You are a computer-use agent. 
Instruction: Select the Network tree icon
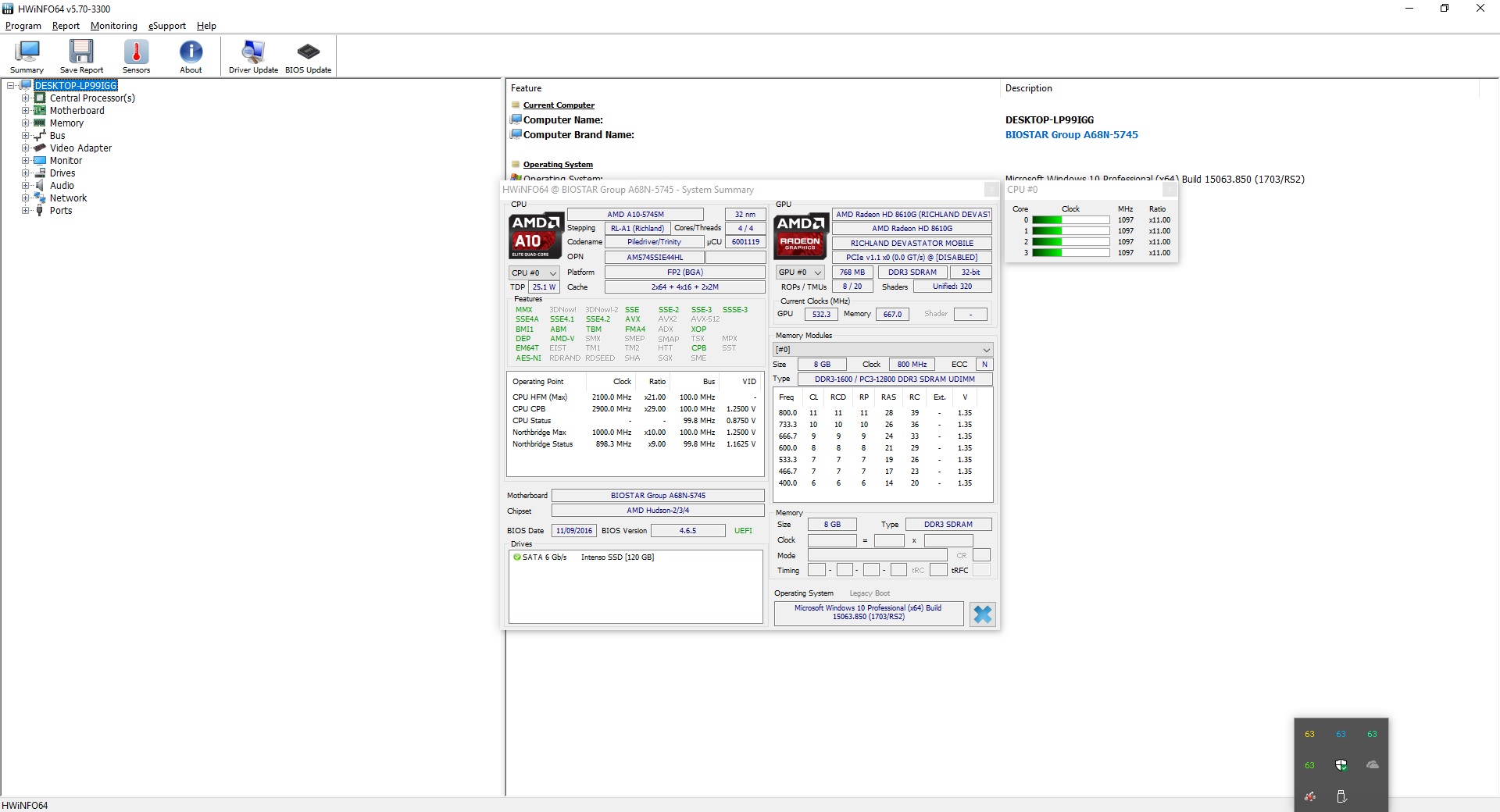(x=40, y=198)
